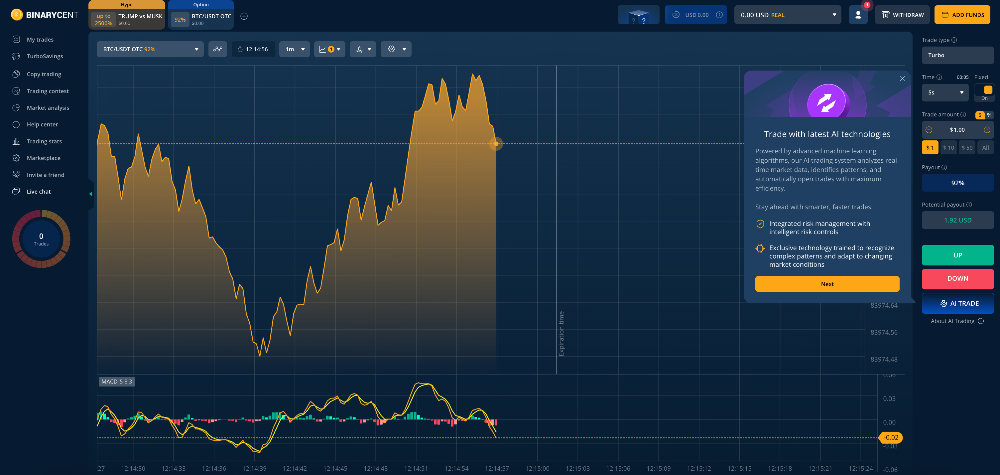Click the Next button in popup
1000x475 pixels.
click(x=827, y=284)
